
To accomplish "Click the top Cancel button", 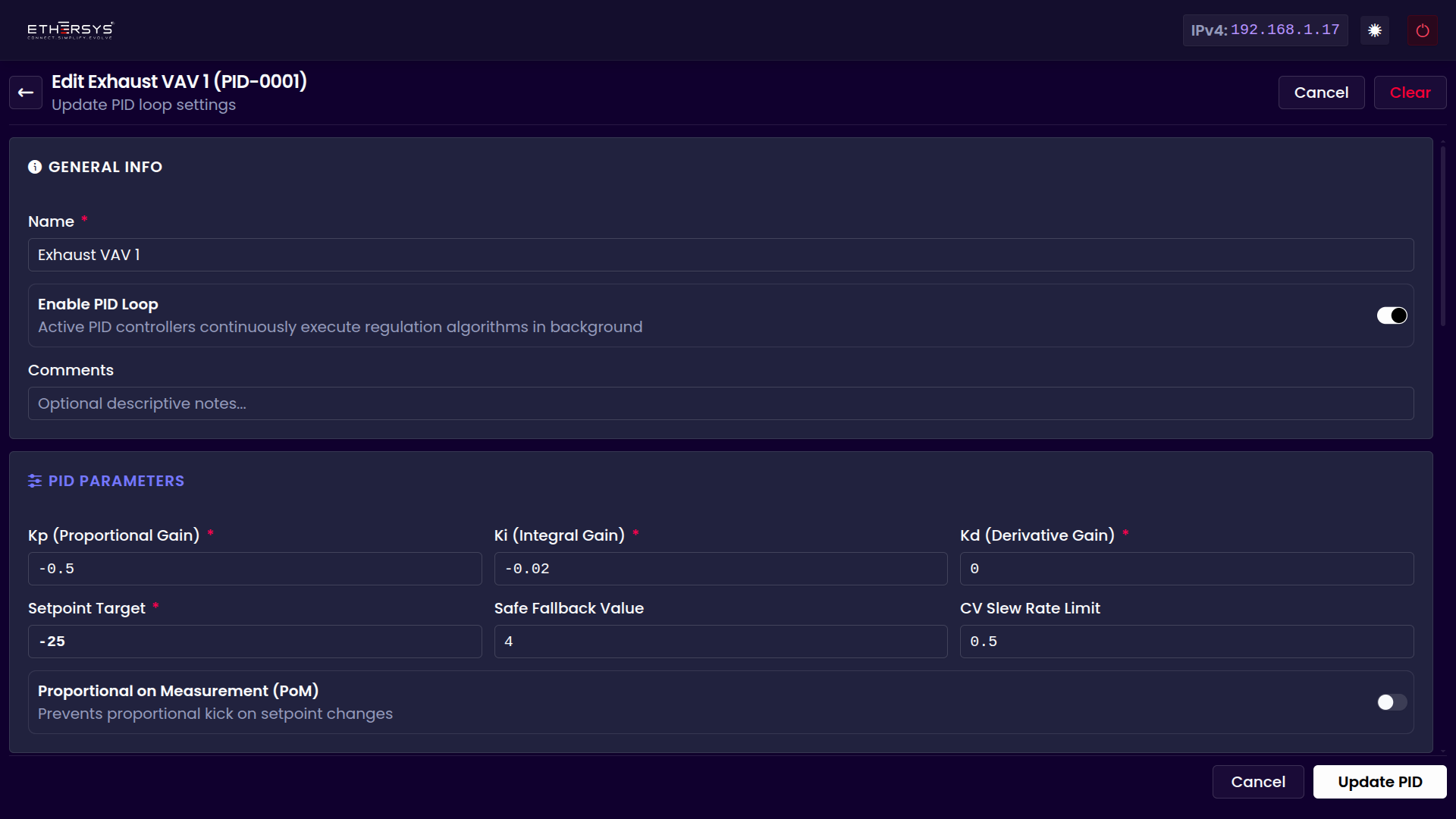I will click(x=1321, y=93).
